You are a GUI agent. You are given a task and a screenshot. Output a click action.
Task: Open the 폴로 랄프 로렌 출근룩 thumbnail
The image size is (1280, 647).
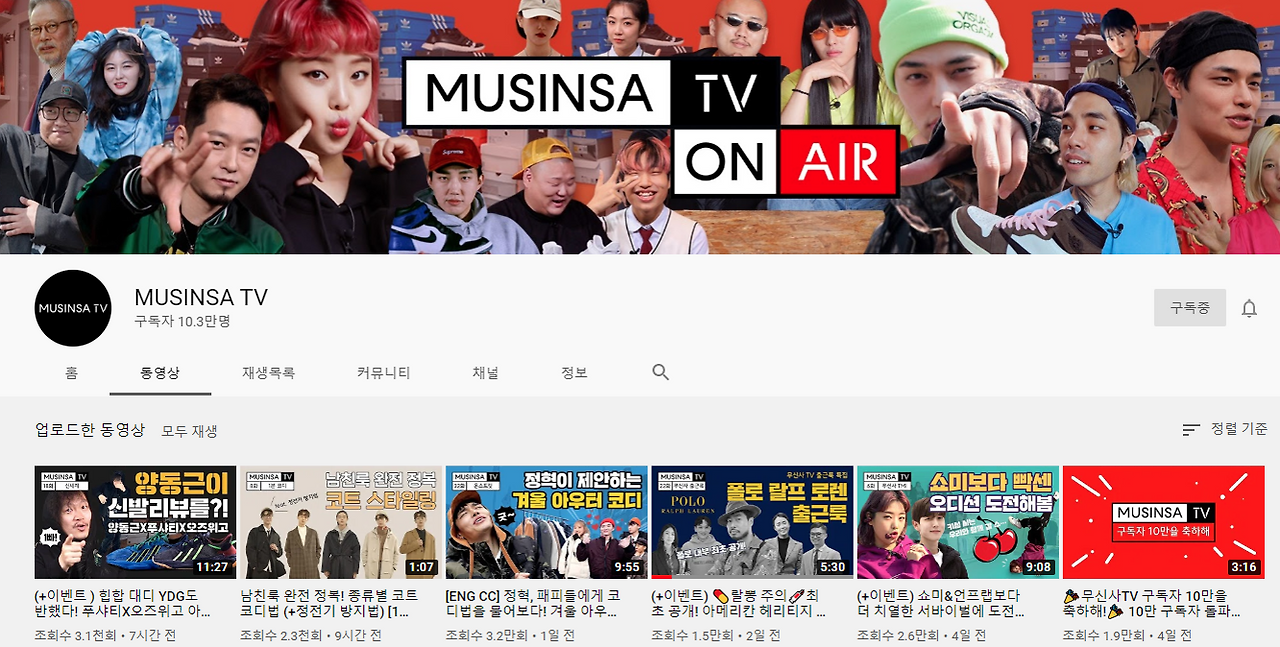tap(752, 522)
